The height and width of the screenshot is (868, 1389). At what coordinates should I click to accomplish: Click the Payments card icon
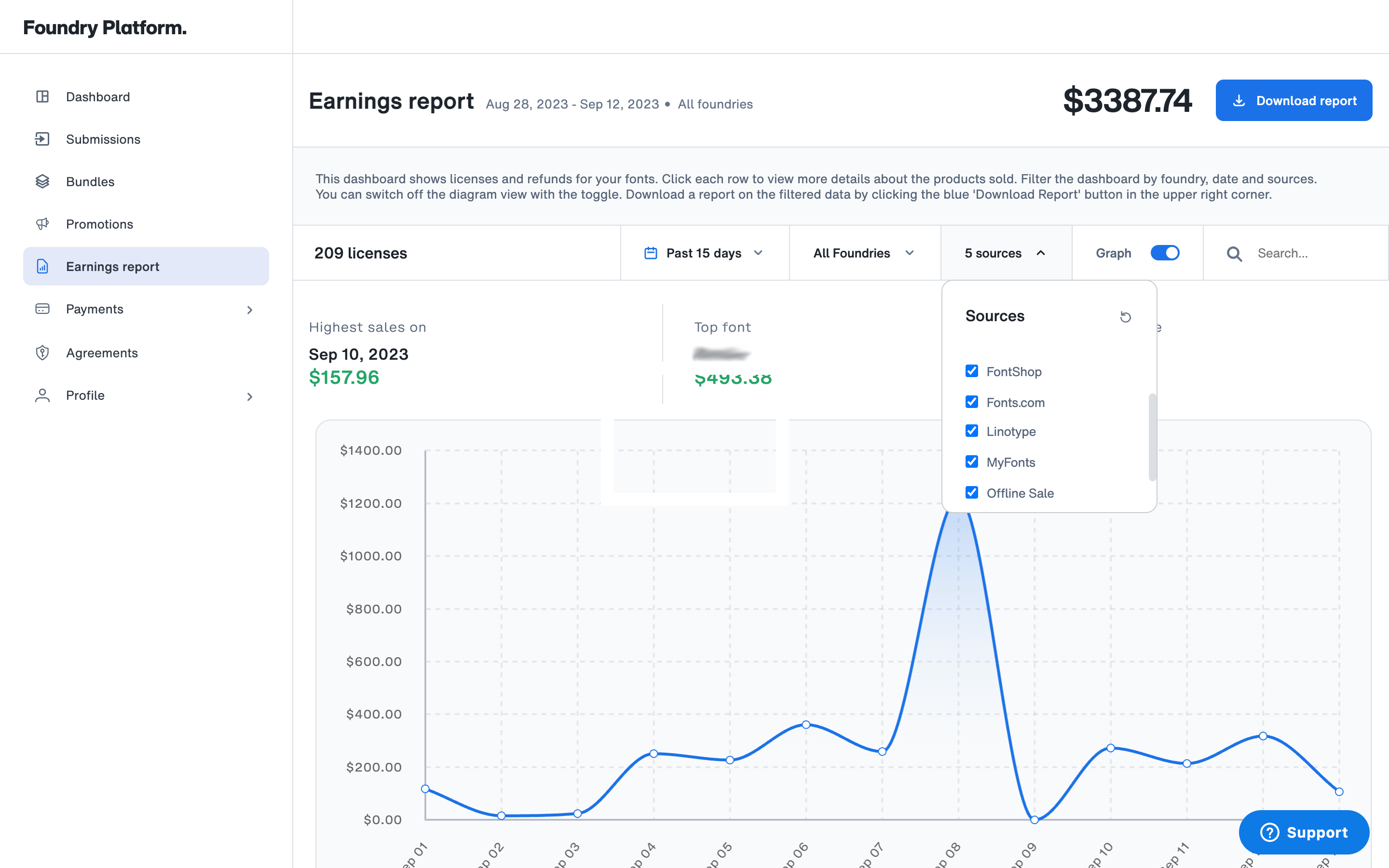click(x=42, y=309)
